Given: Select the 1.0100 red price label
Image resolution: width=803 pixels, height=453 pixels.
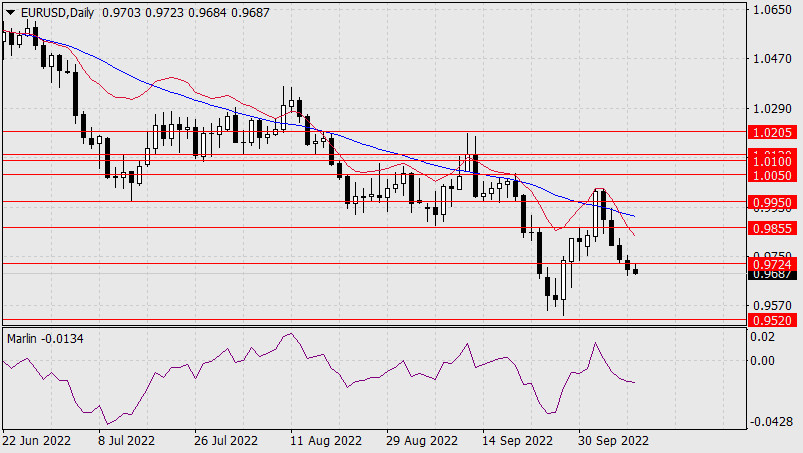Looking at the screenshot, I should click(x=772, y=162).
